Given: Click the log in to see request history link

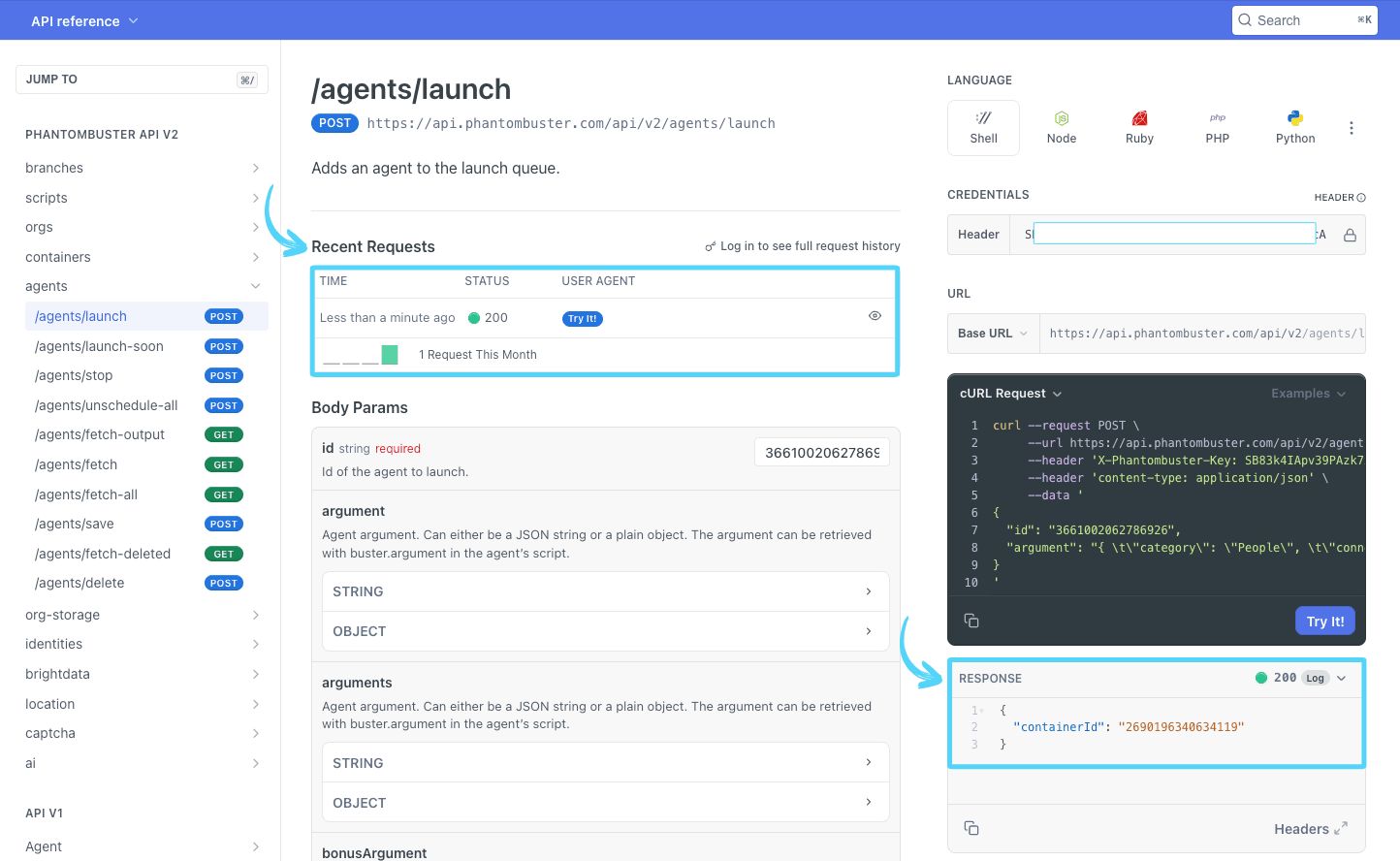Looking at the screenshot, I should point(810,245).
